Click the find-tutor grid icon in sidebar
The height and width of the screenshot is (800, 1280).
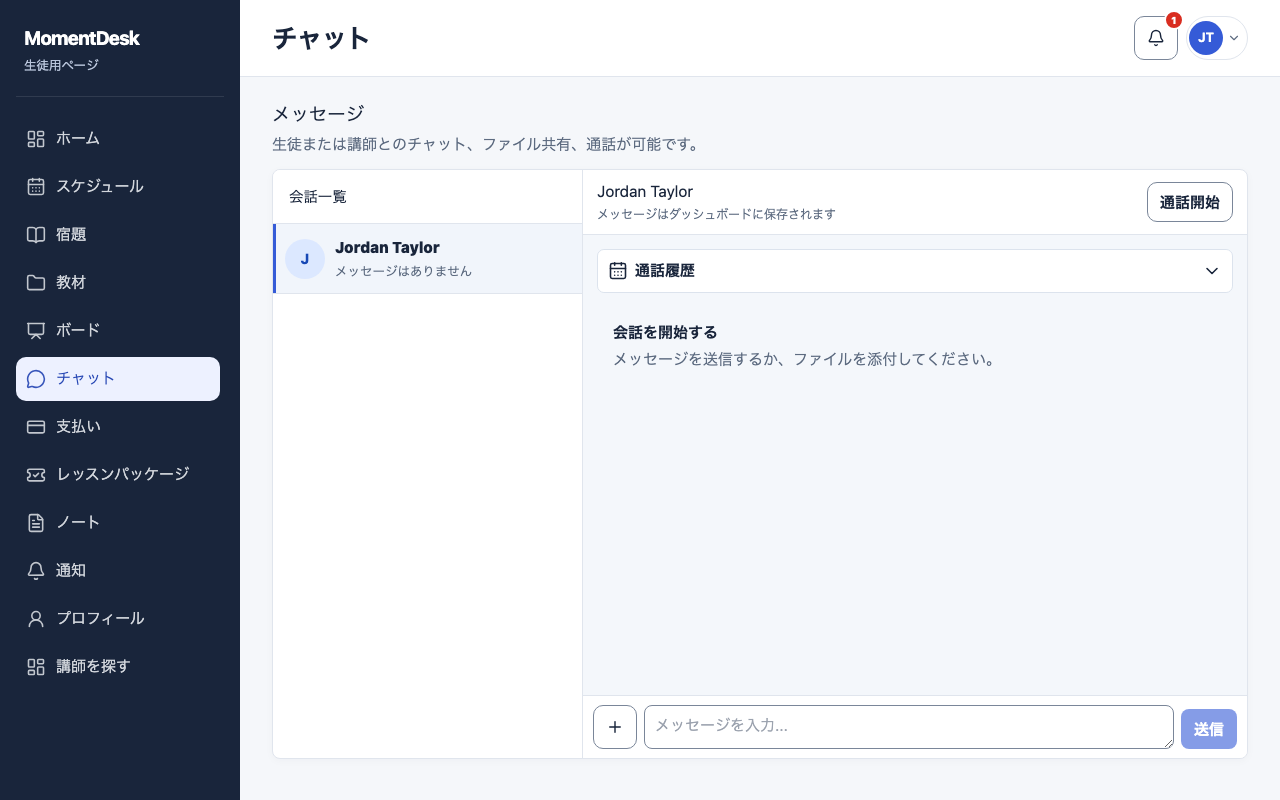[36, 667]
